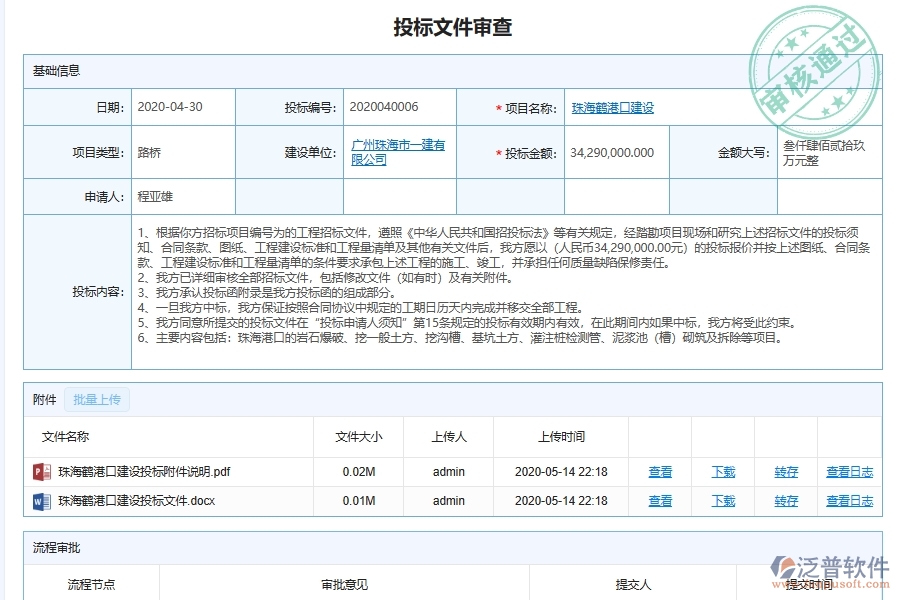Open the 批量上传 batch upload button
The image size is (900, 600).
(x=97, y=398)
